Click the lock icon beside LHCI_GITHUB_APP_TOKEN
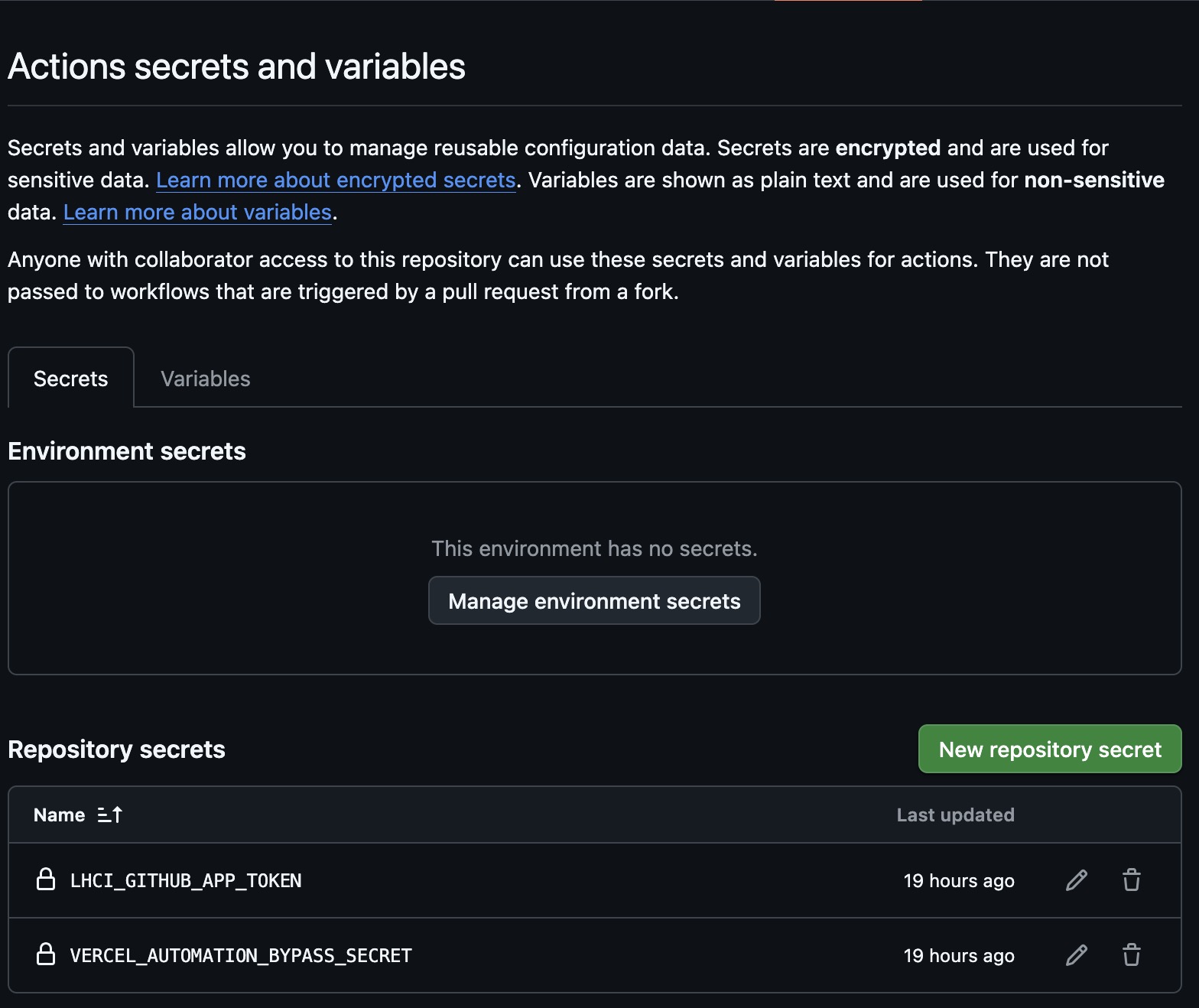The width and height of the screenshot is (1199, 1008). (x=46, y=880)
